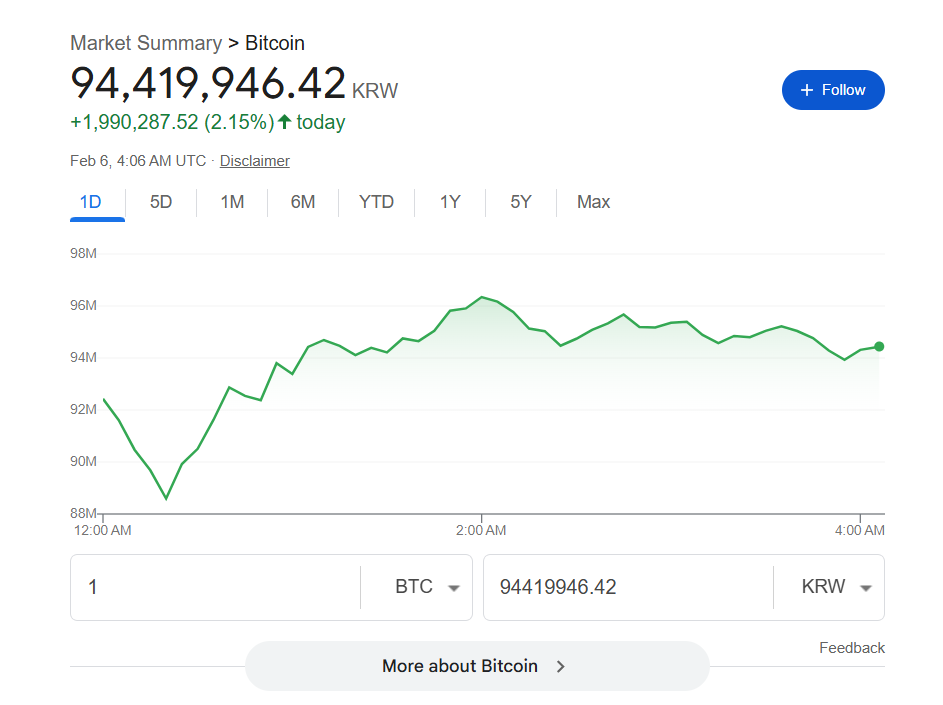Click the 12:00 AM axis label
This screenshot has width=943, height=705.
pyautogui.click(x=103, y=531)
